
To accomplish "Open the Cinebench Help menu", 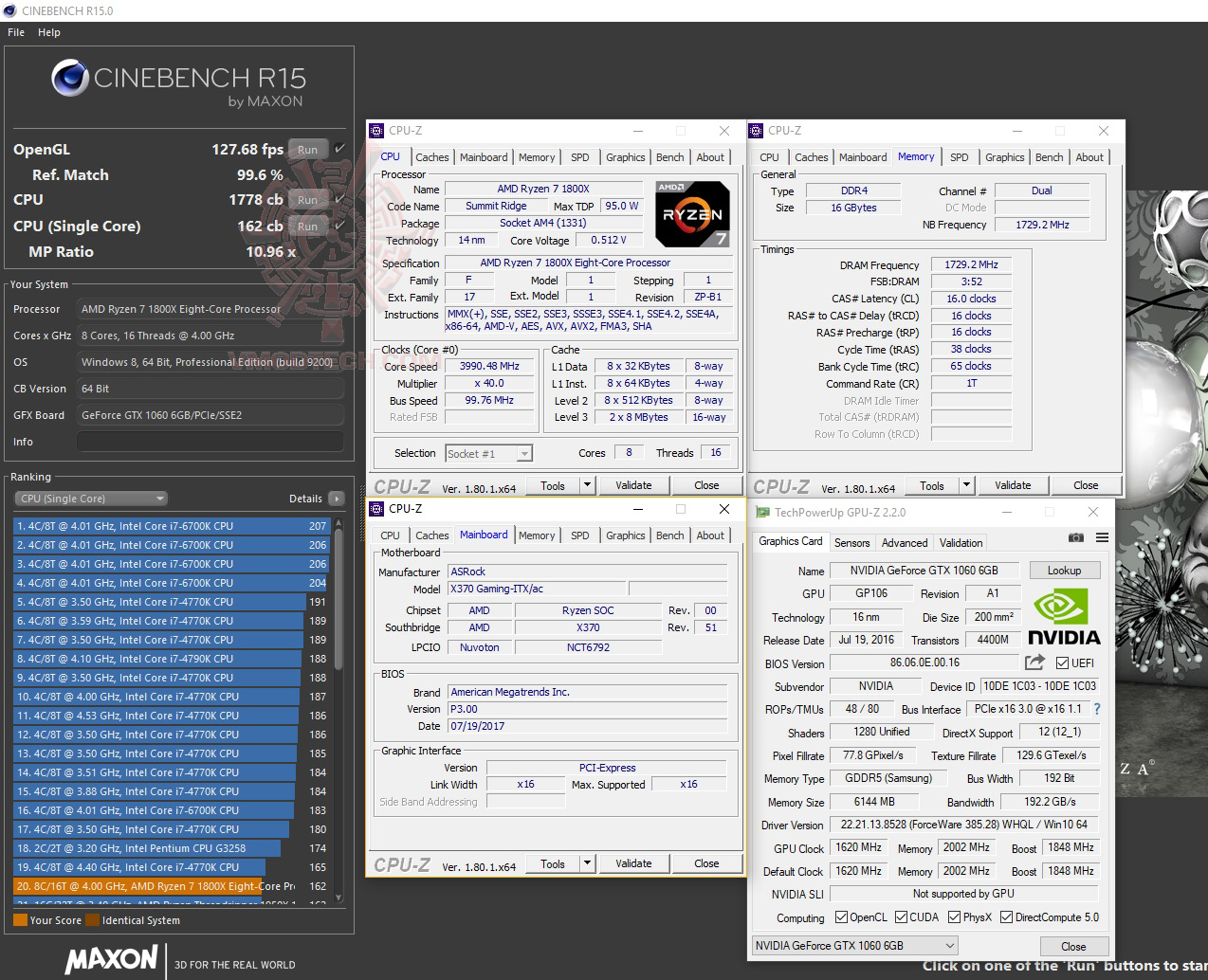I will click(x=49, y=32).
